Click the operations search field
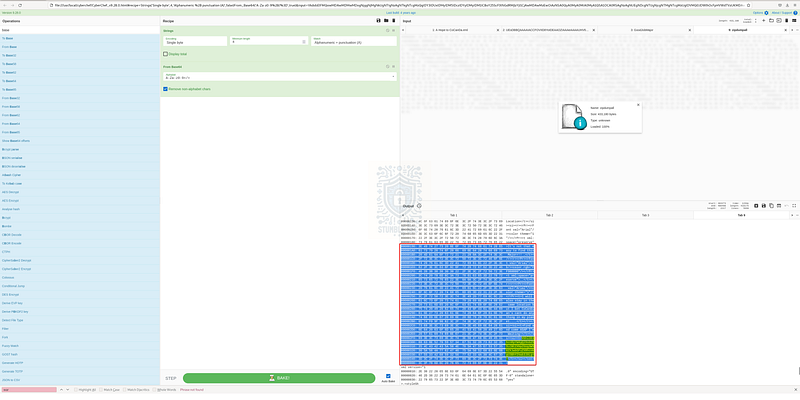Screen dimensions: 800x400 pyautogui.click(x=80, y=30)
